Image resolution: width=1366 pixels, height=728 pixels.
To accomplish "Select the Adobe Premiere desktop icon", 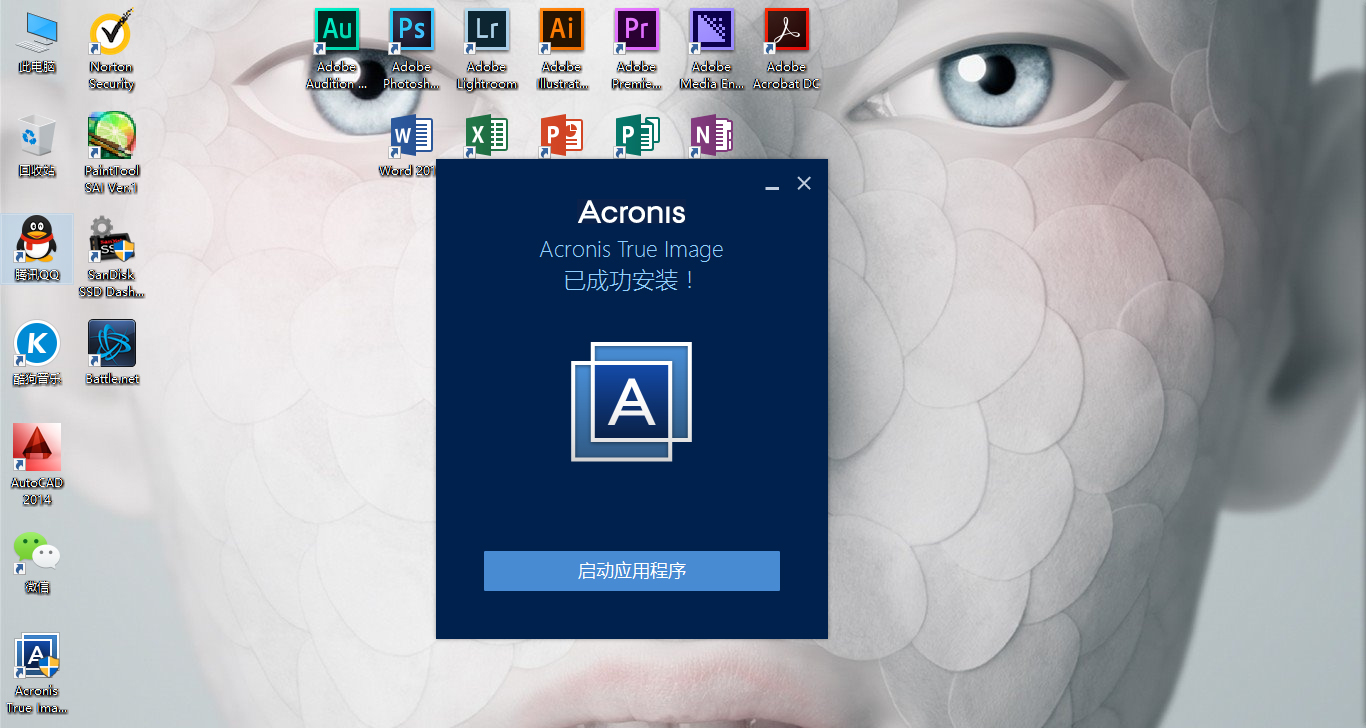I will (637, 49).
